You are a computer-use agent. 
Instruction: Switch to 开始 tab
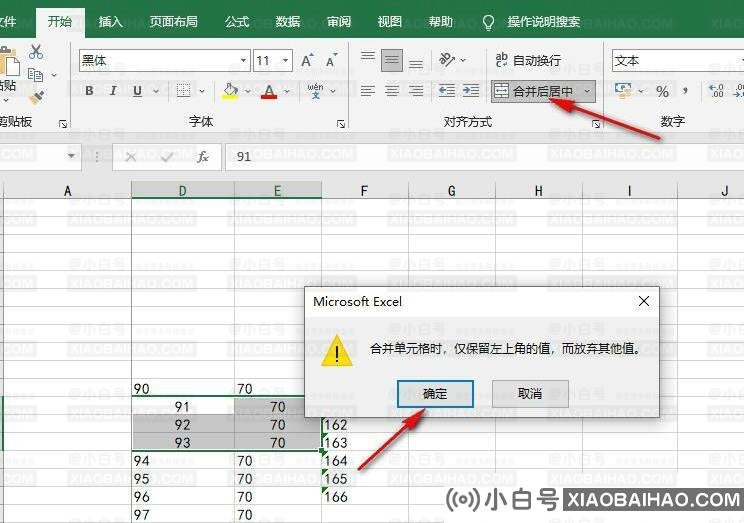(x=60, y=22)
